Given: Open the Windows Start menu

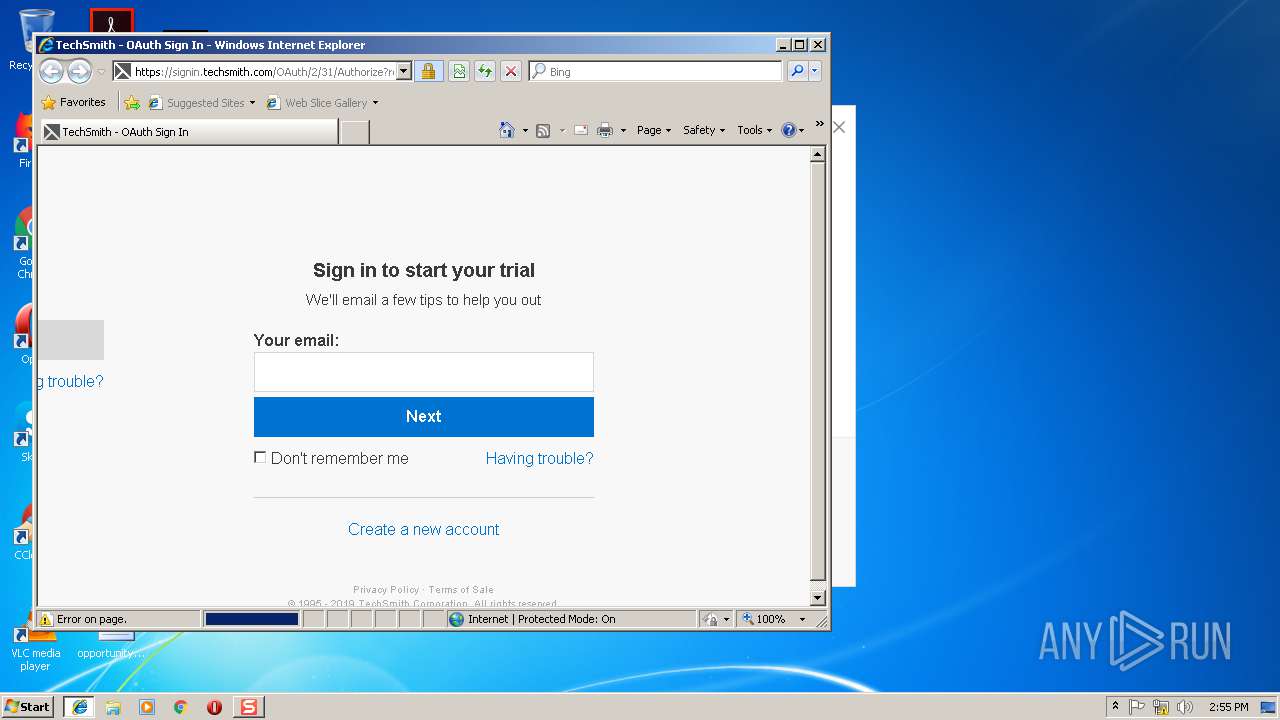Looking at the screenshot, I should (x=28, y=706).
